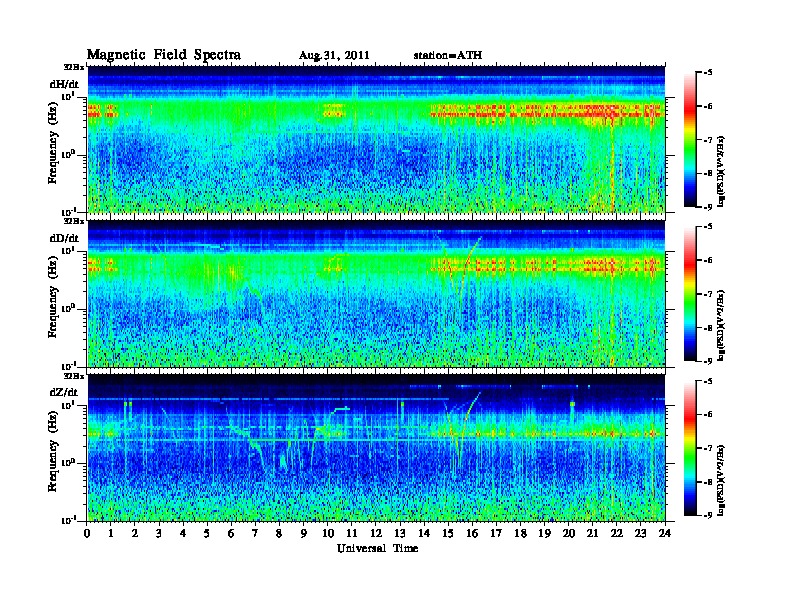This screenshot has height=612, width=792.
Task: Click hour label 8 on time axis
Action: (279, 533)
